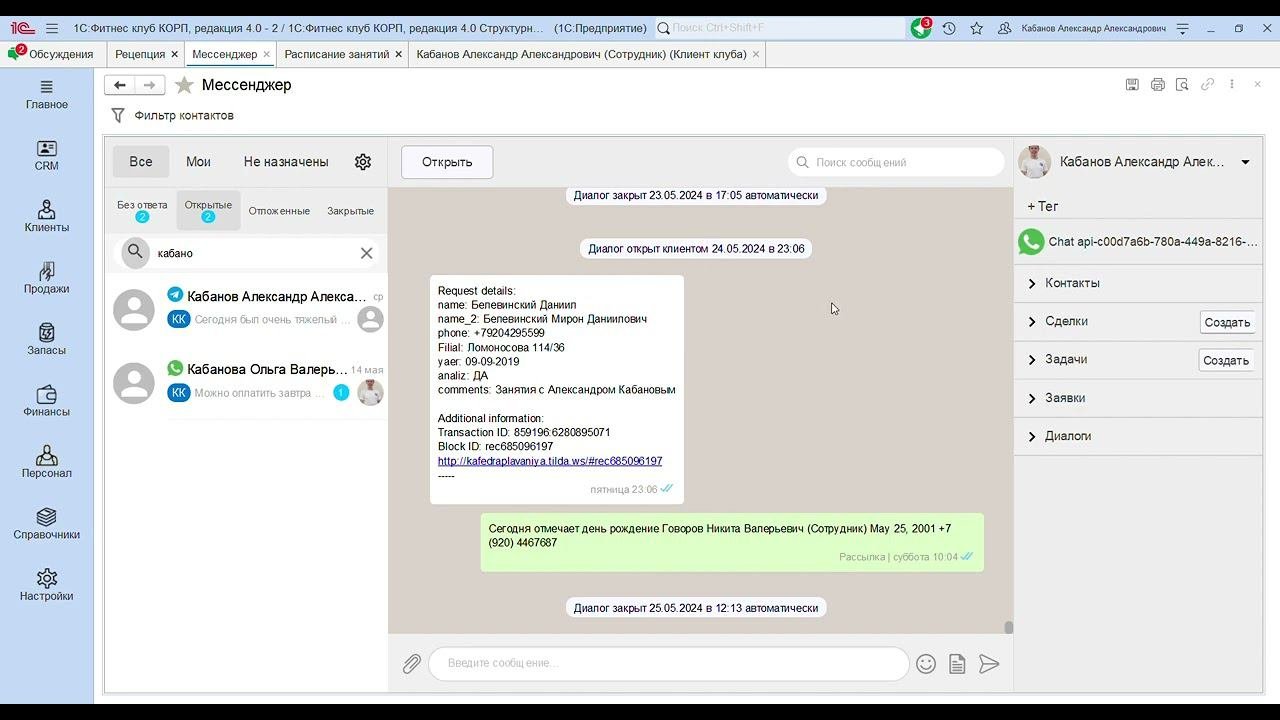The height and width of the screenshot is (720, 1280).
Task: Navigate forward with the right arrow
Action: (x=149, y=85)
